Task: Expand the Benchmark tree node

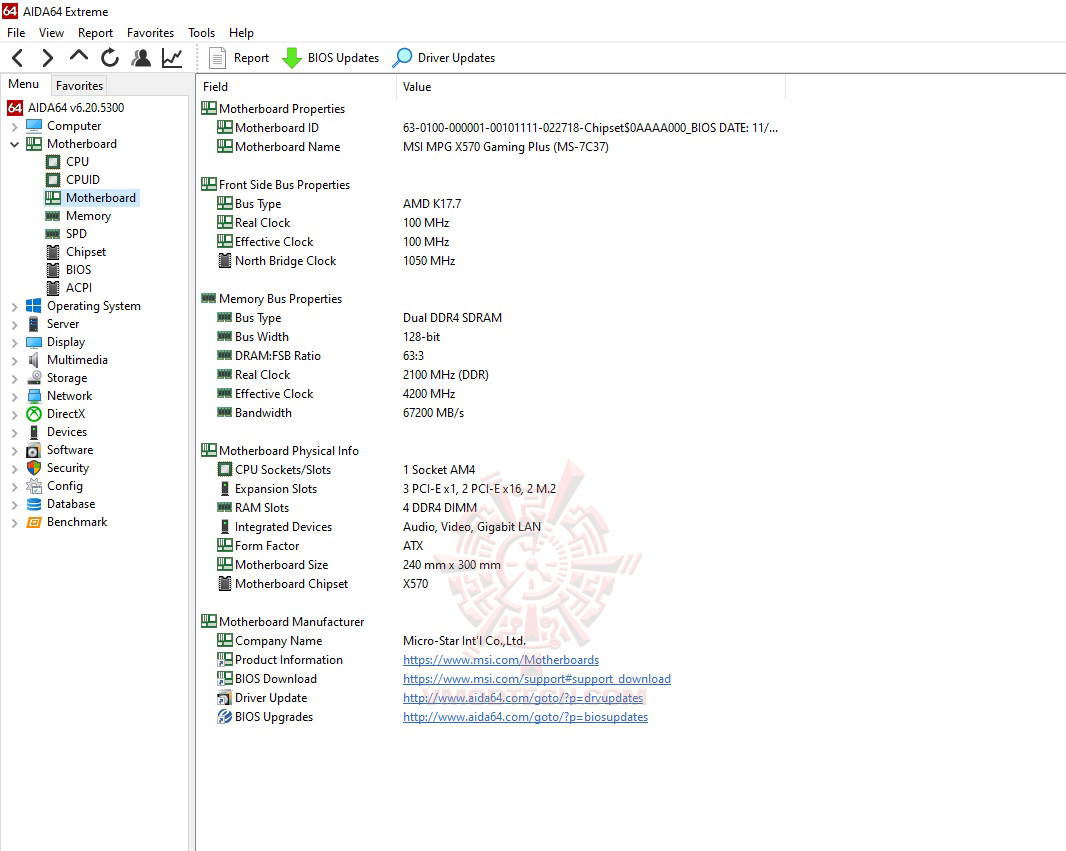Action: pos(14,523)
